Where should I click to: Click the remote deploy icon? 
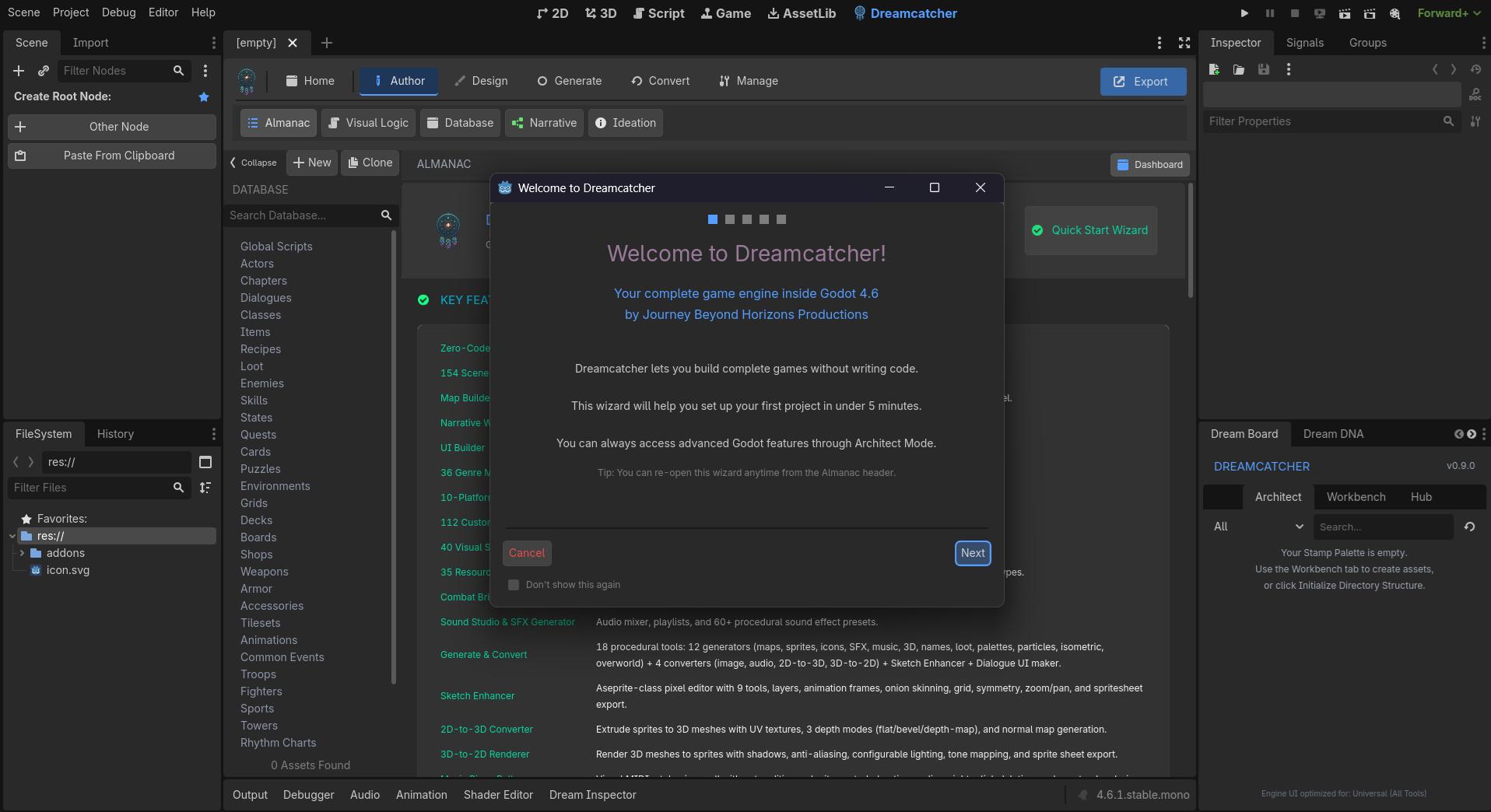[x=1320, y=13]
